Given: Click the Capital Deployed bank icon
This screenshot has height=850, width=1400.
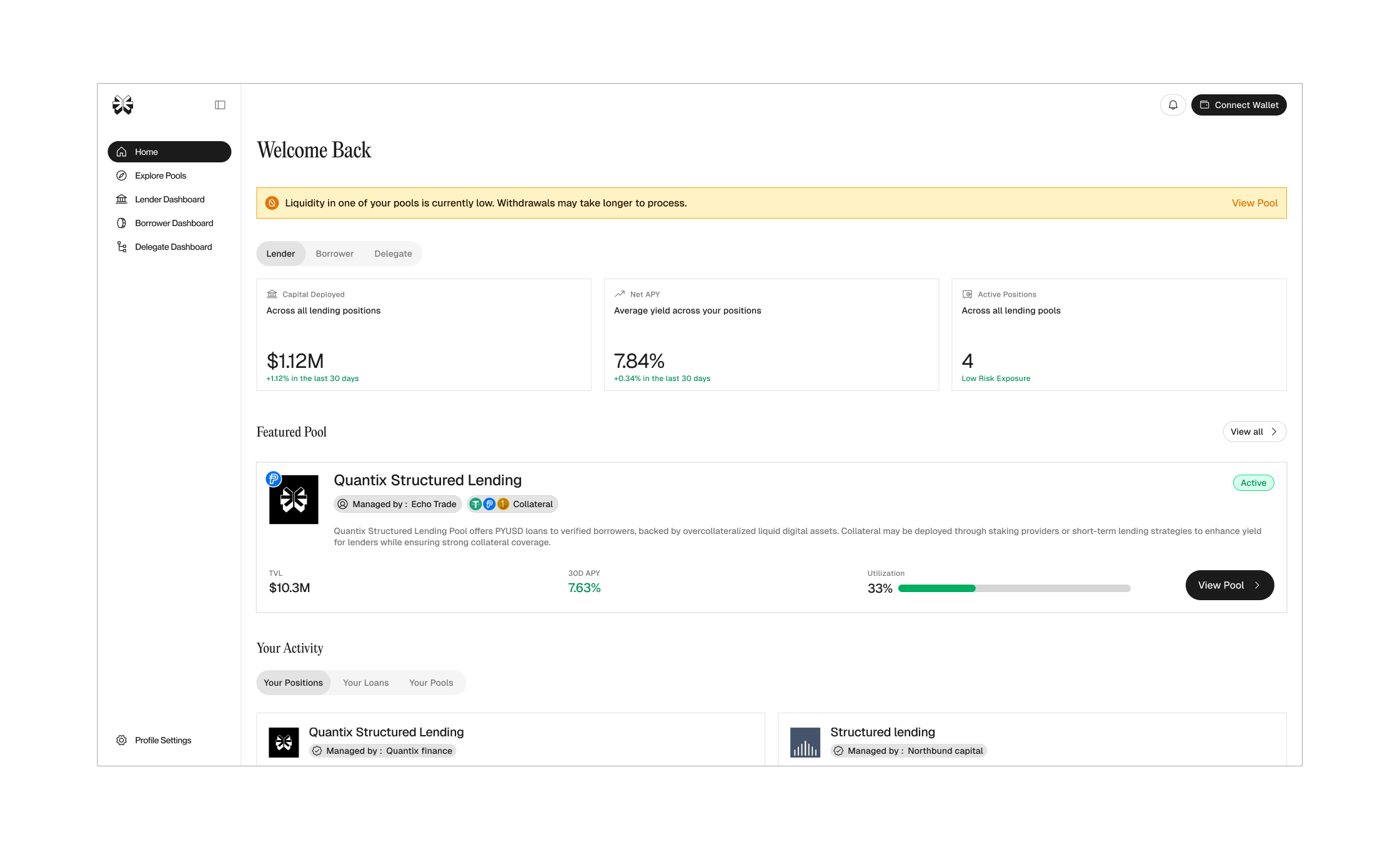Looking at the screenshot, I should click(x=272, y=294).
